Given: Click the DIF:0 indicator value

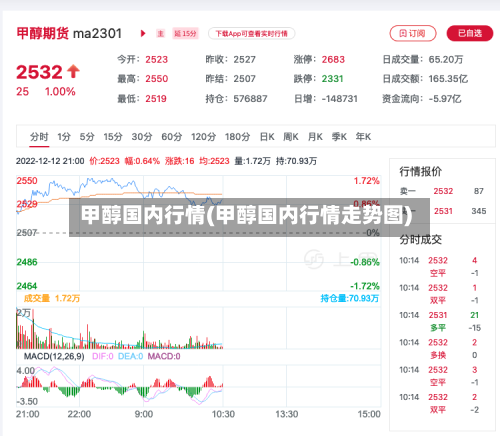Looking at the screenshot, I should (103, 356).
